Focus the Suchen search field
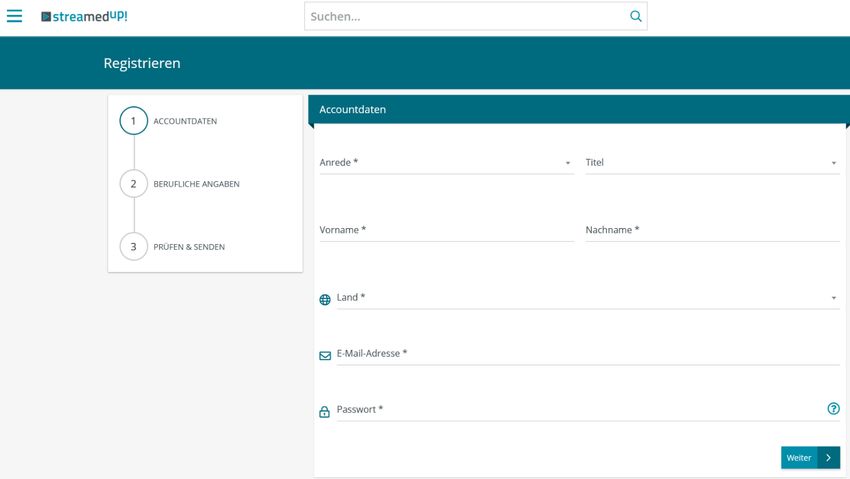This screenshot has height=479, width=850. pos(465,16)
